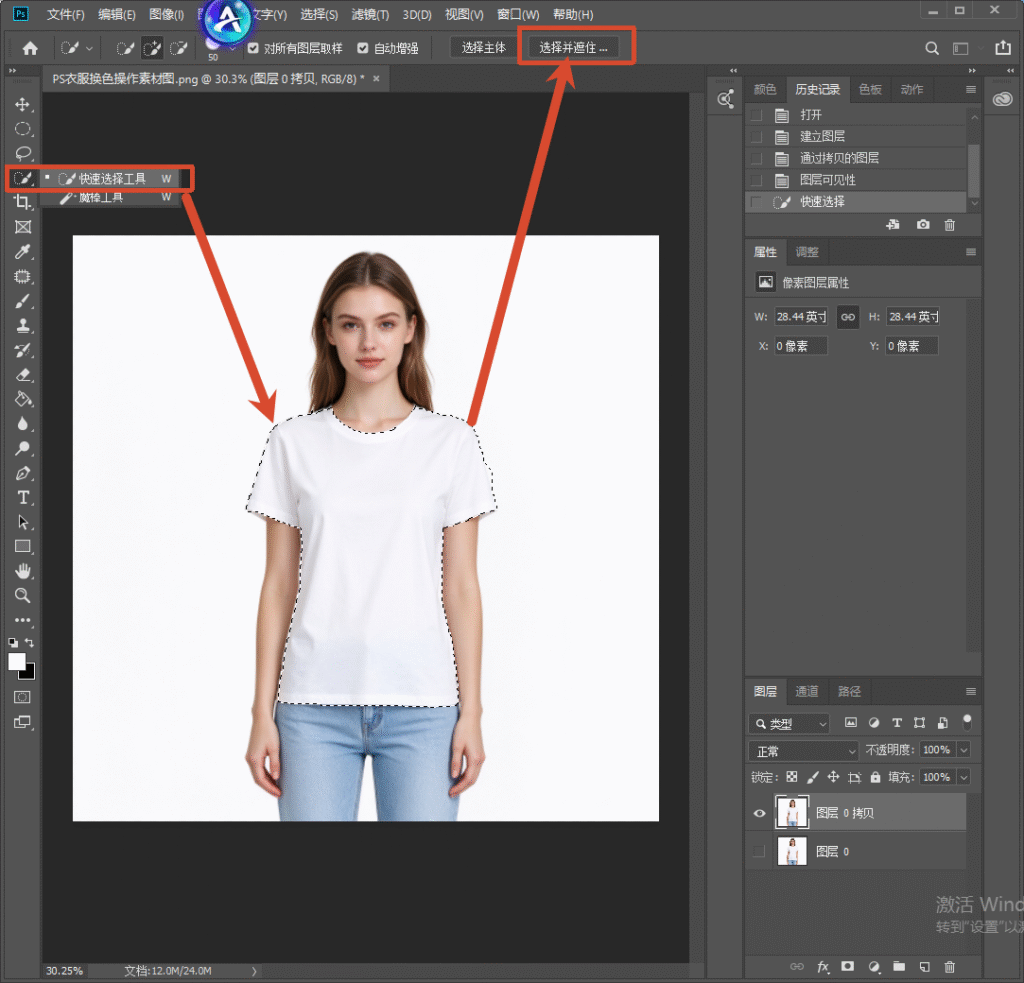Open the History panel options menu
This screenshot has width=1024, height=983.
(x=971, y=89)
